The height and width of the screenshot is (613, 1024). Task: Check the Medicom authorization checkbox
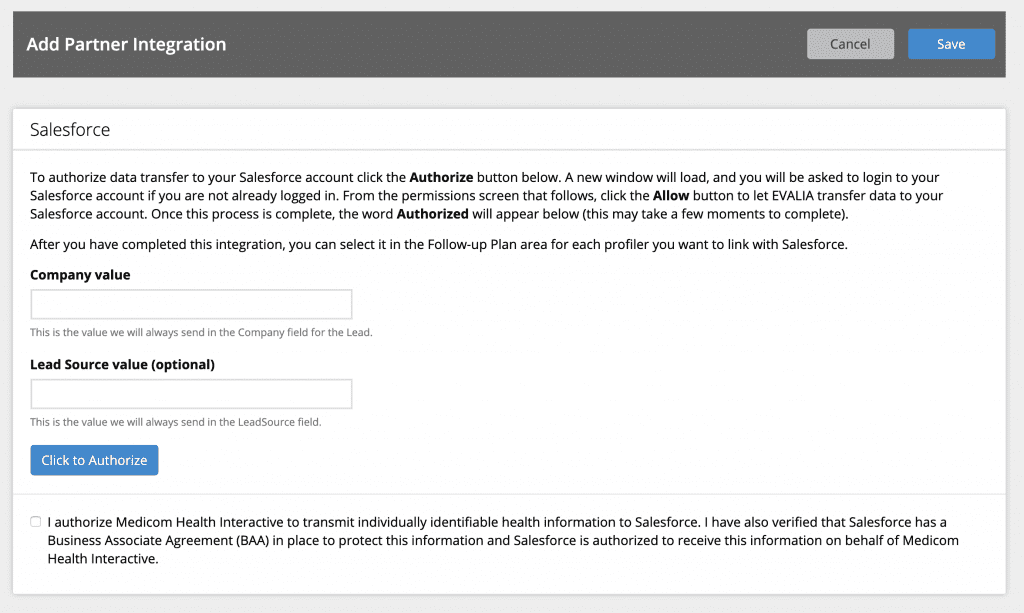35,522
